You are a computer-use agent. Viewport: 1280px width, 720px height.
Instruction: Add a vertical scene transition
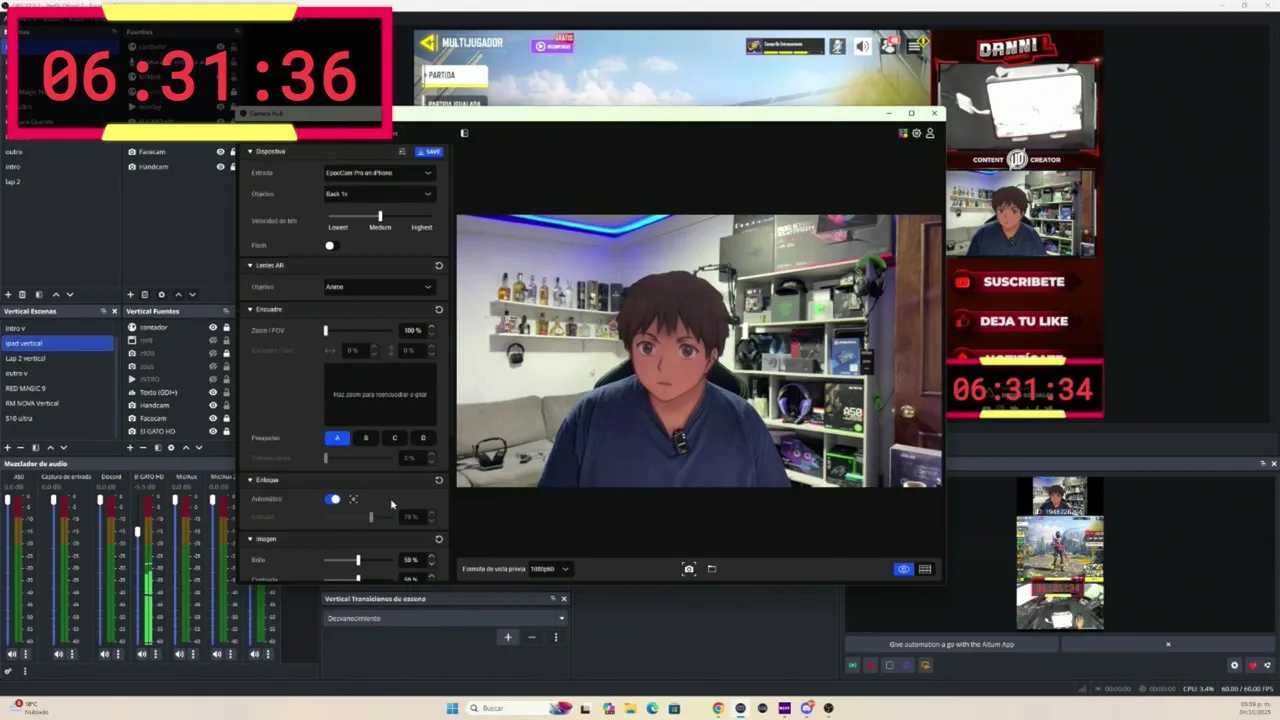click(508, 637)
